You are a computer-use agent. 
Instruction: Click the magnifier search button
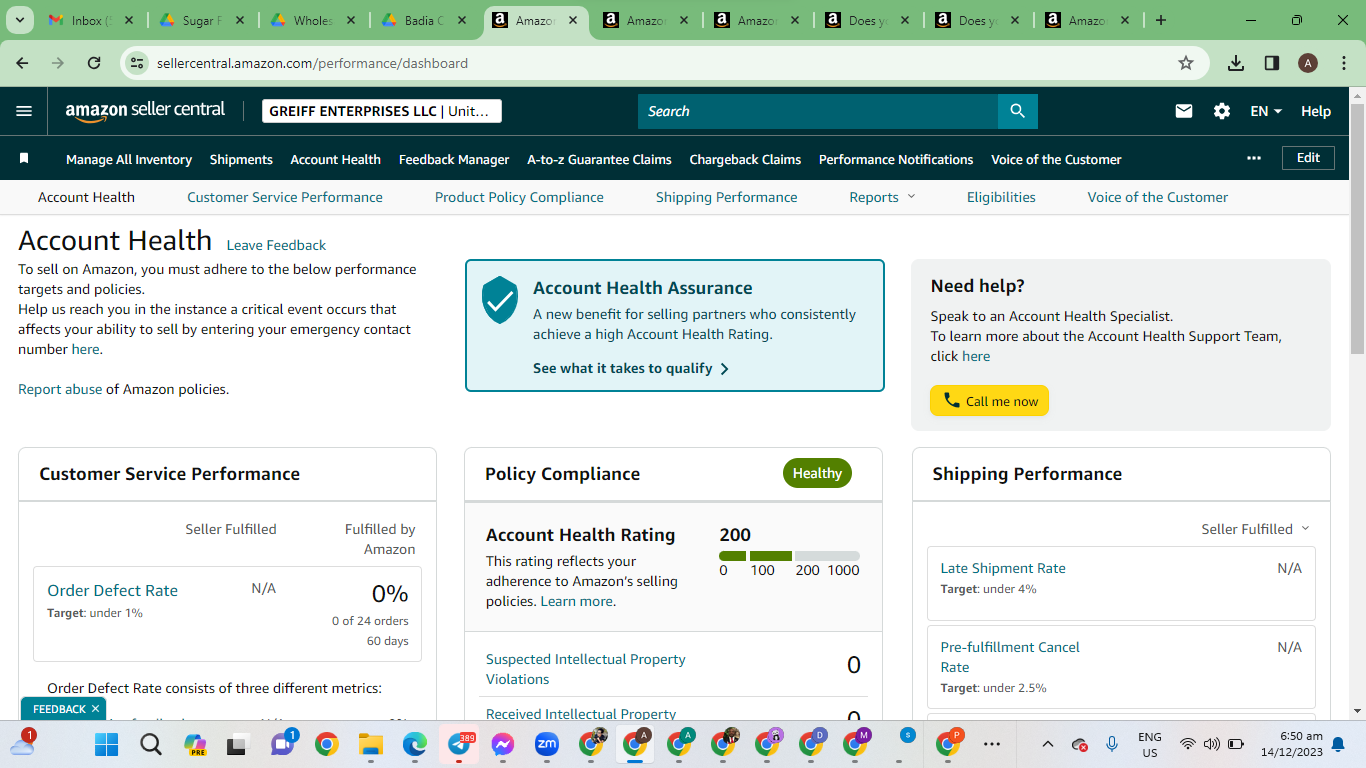click(x=1017, y=111)
